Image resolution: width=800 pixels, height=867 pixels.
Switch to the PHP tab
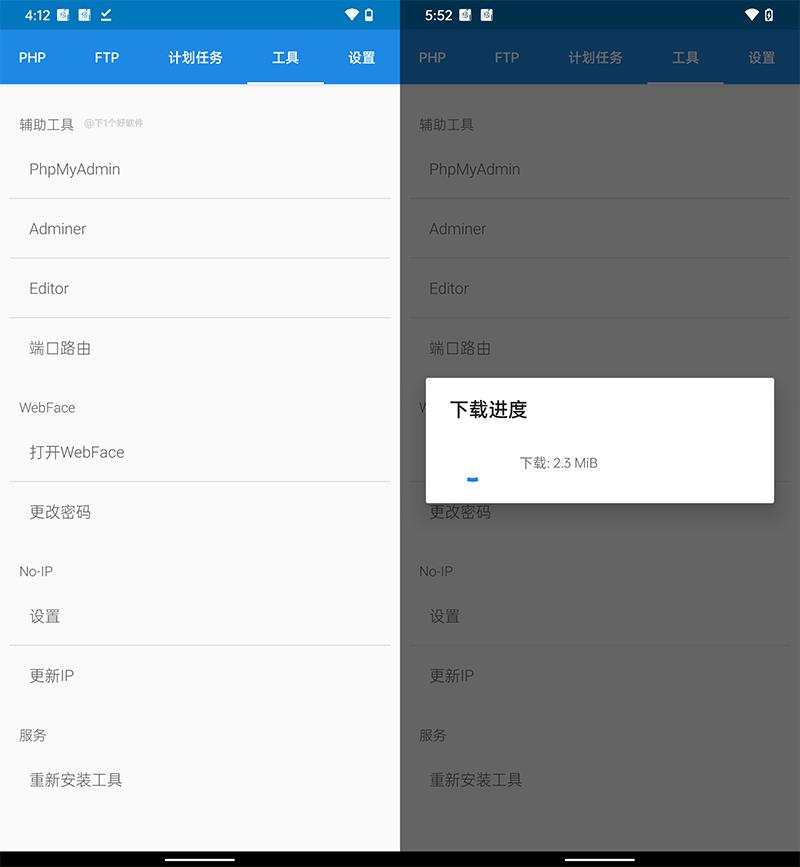coord(32,57)
